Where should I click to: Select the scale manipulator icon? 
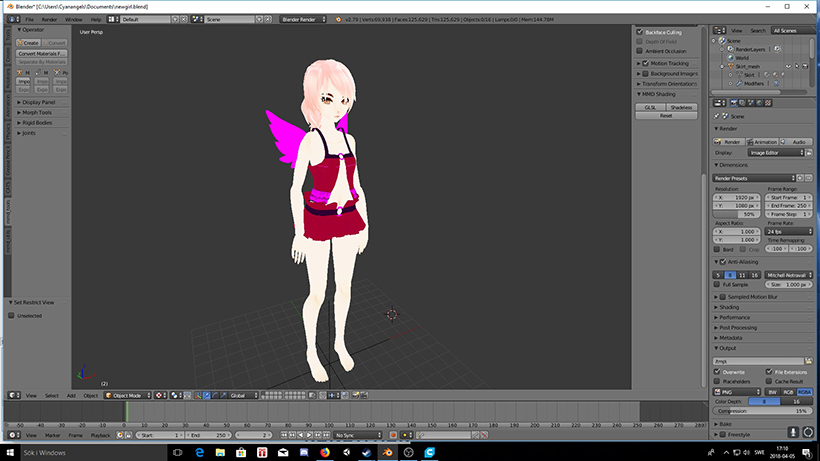coord(223,395)
